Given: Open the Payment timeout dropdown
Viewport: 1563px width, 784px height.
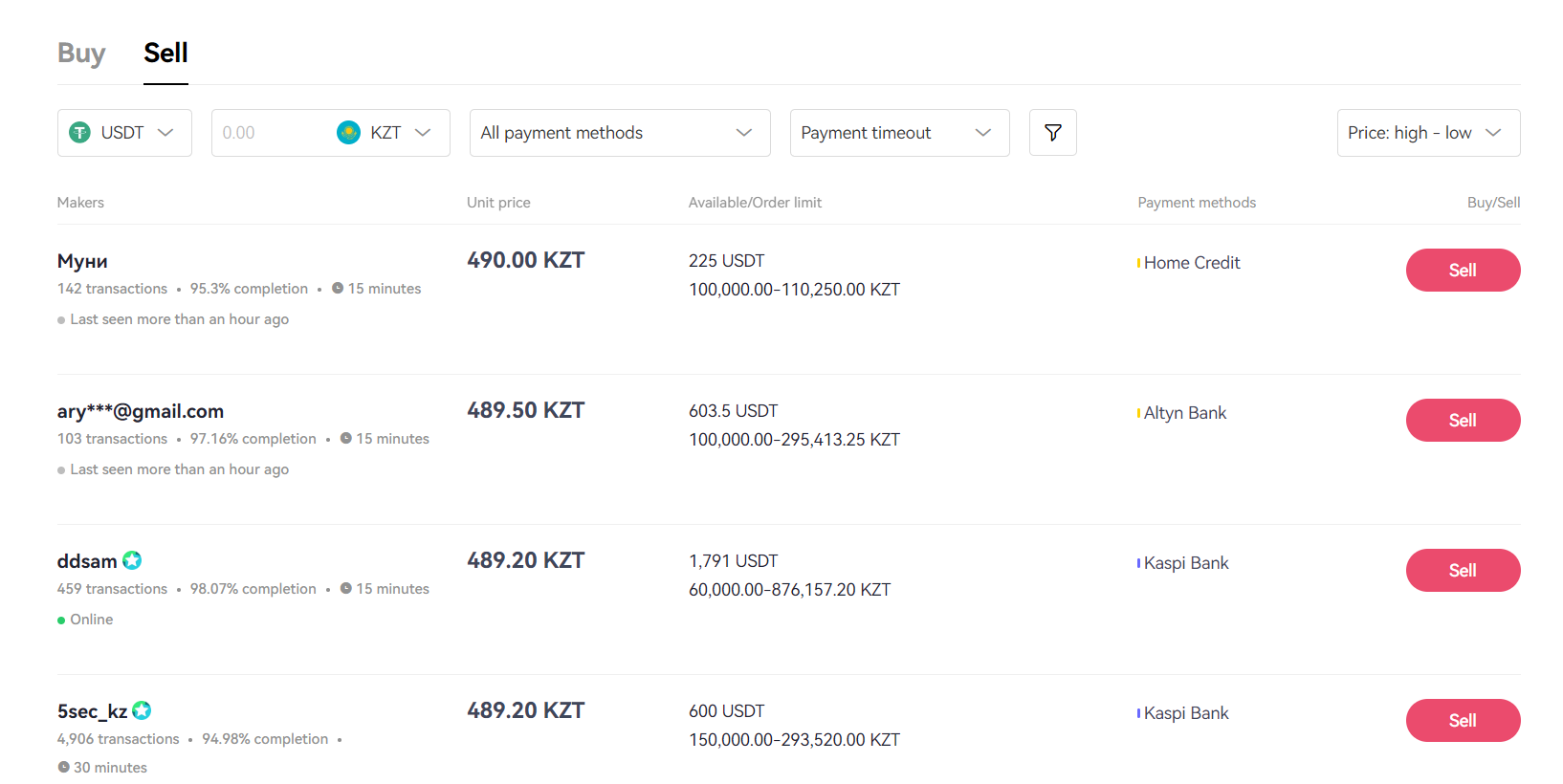Looking at the screenshot, I should (899, 133).
